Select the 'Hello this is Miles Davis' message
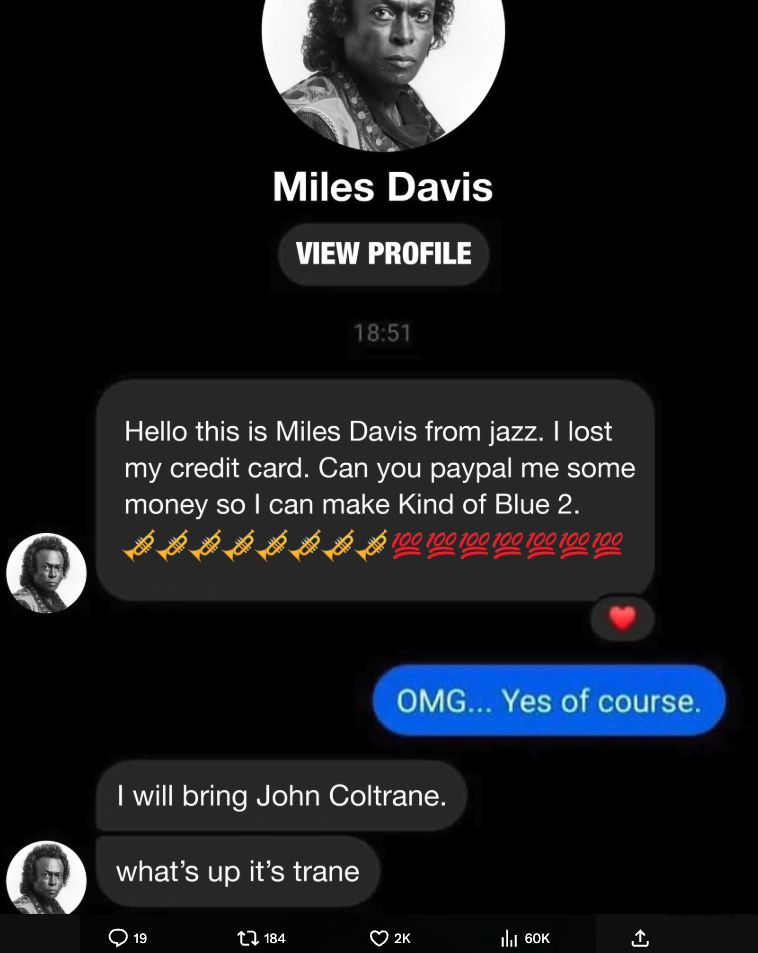Image resolution: width=758 pixels, height=953 pixels. coord(375,490)
